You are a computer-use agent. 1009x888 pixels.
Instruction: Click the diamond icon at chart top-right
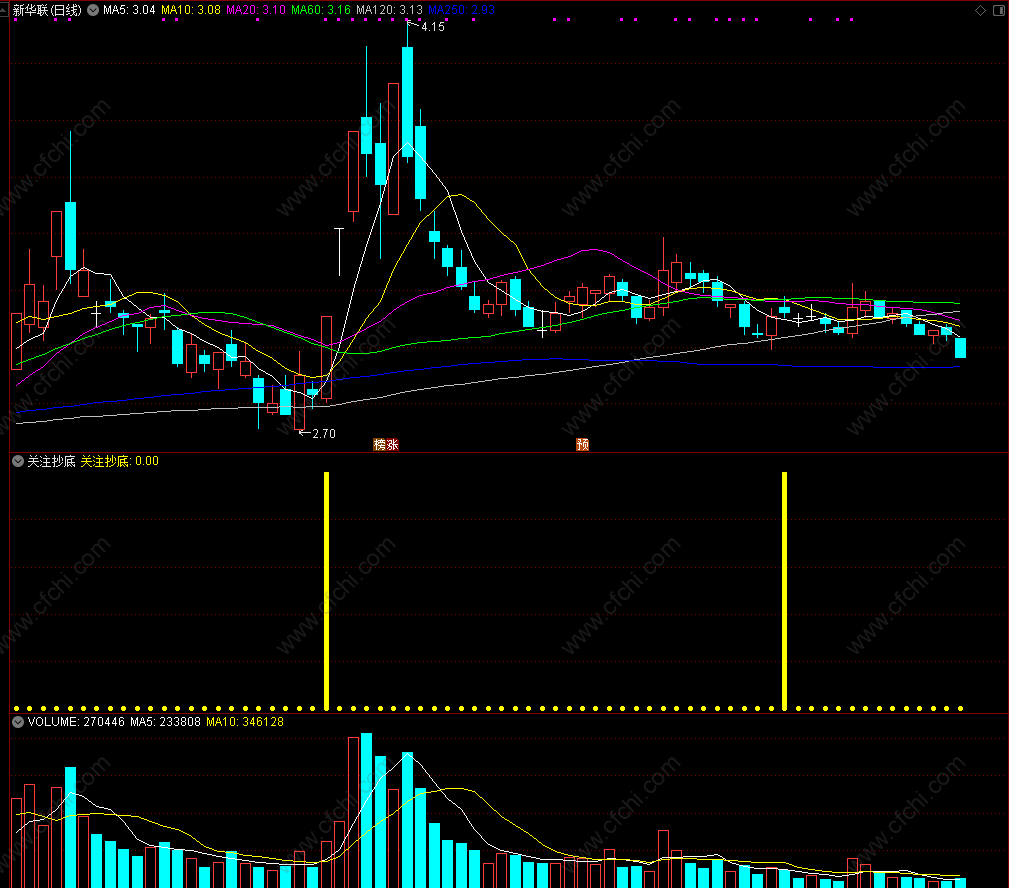[x=980, y=10]
